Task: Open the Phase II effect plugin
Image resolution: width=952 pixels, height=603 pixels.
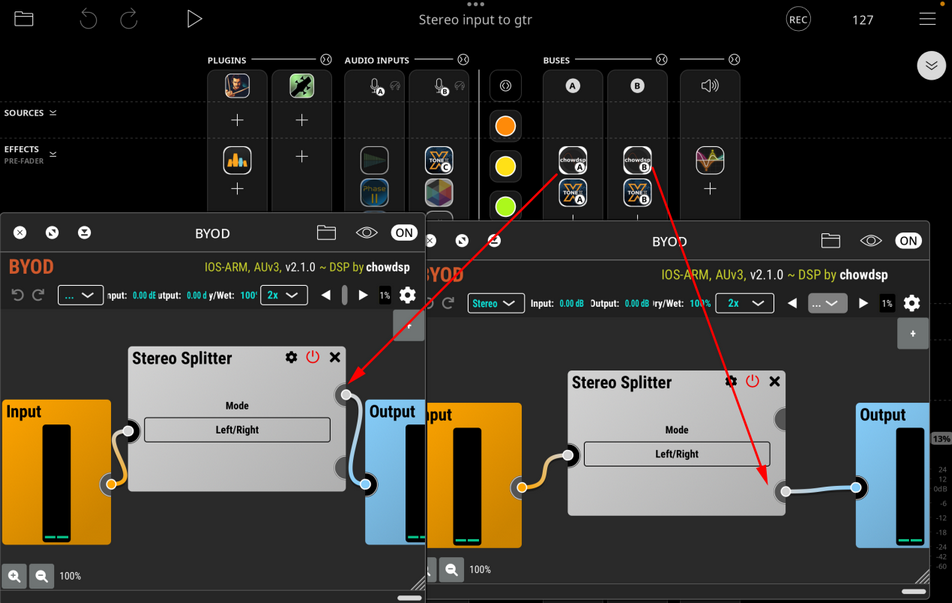Action: [x=375, y=192]
